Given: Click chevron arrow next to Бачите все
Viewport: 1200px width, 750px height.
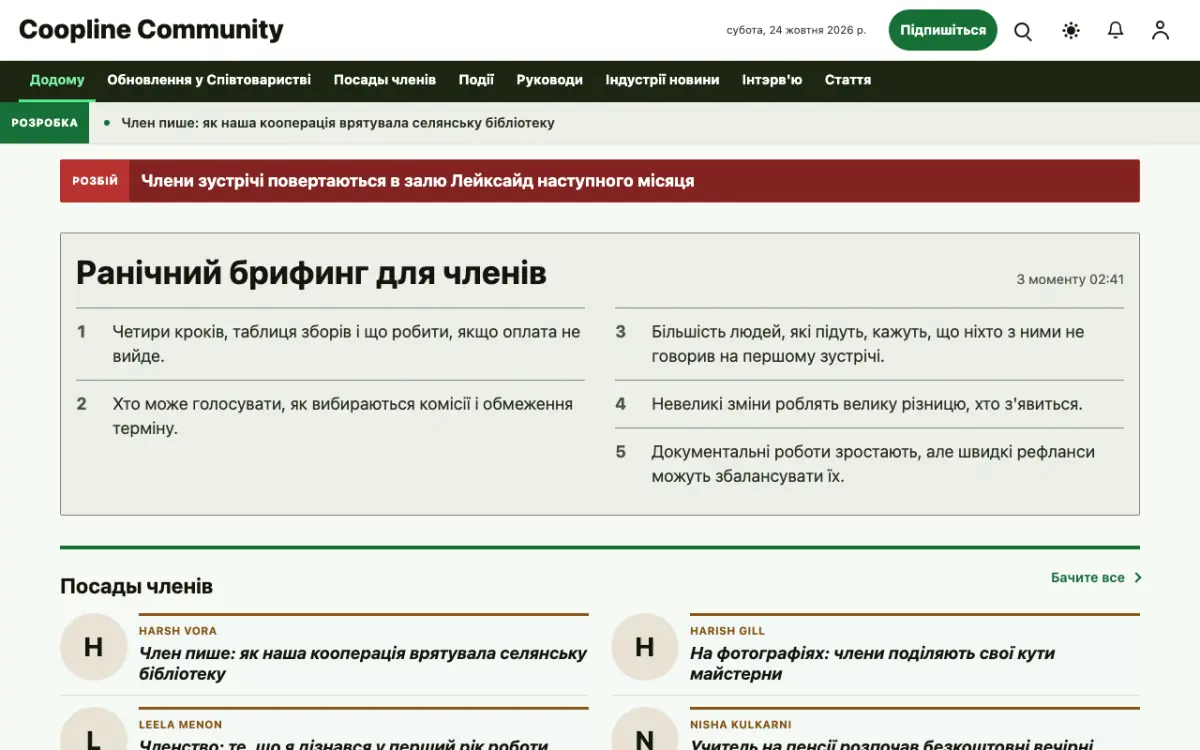Looking at the screenshot, I should click(1138, 578).
